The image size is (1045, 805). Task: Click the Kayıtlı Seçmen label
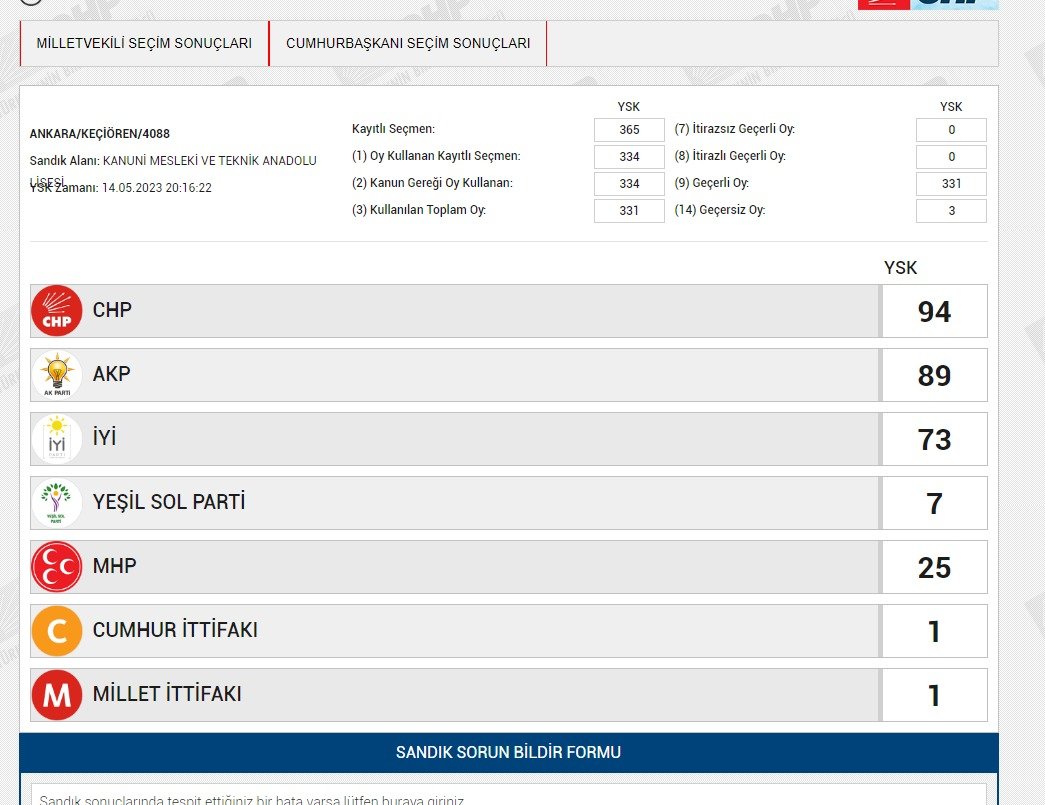pos(393,129)
